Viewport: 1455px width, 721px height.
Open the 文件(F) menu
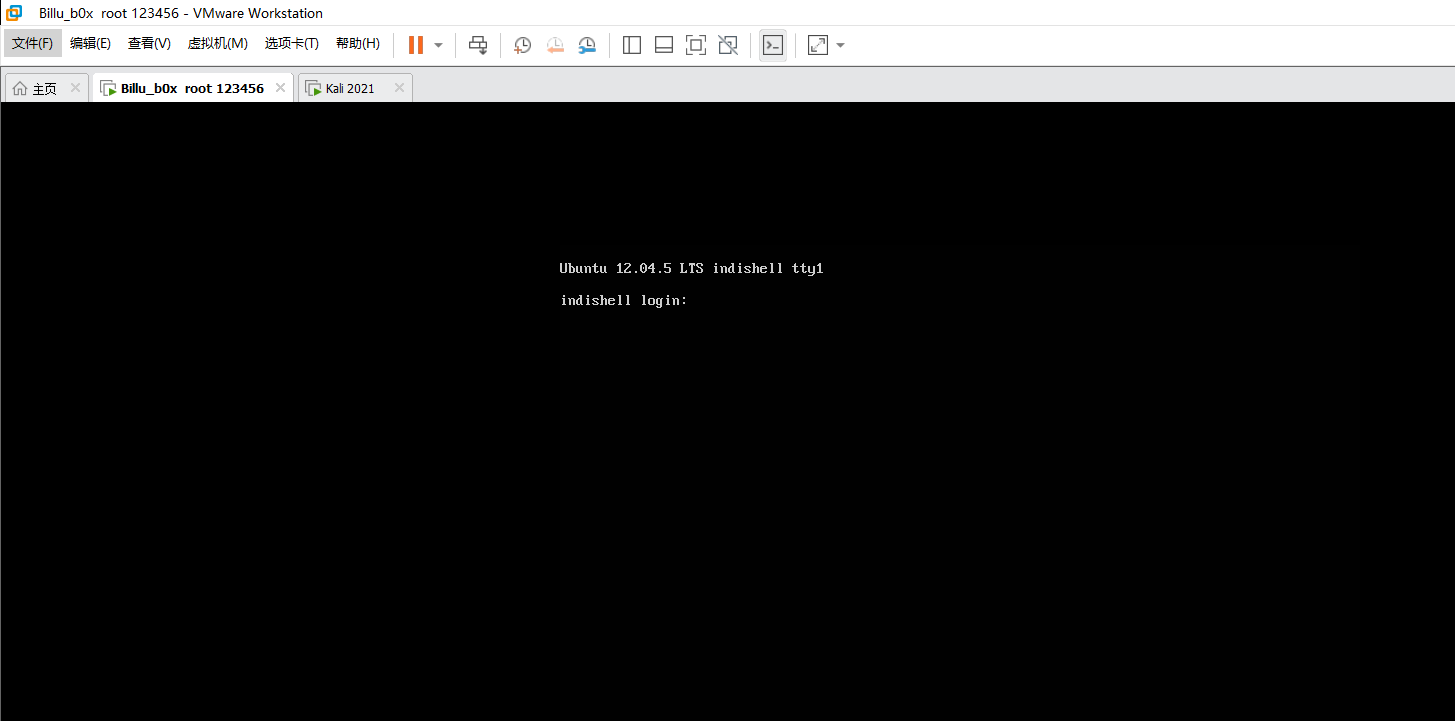tap(33, 44)
